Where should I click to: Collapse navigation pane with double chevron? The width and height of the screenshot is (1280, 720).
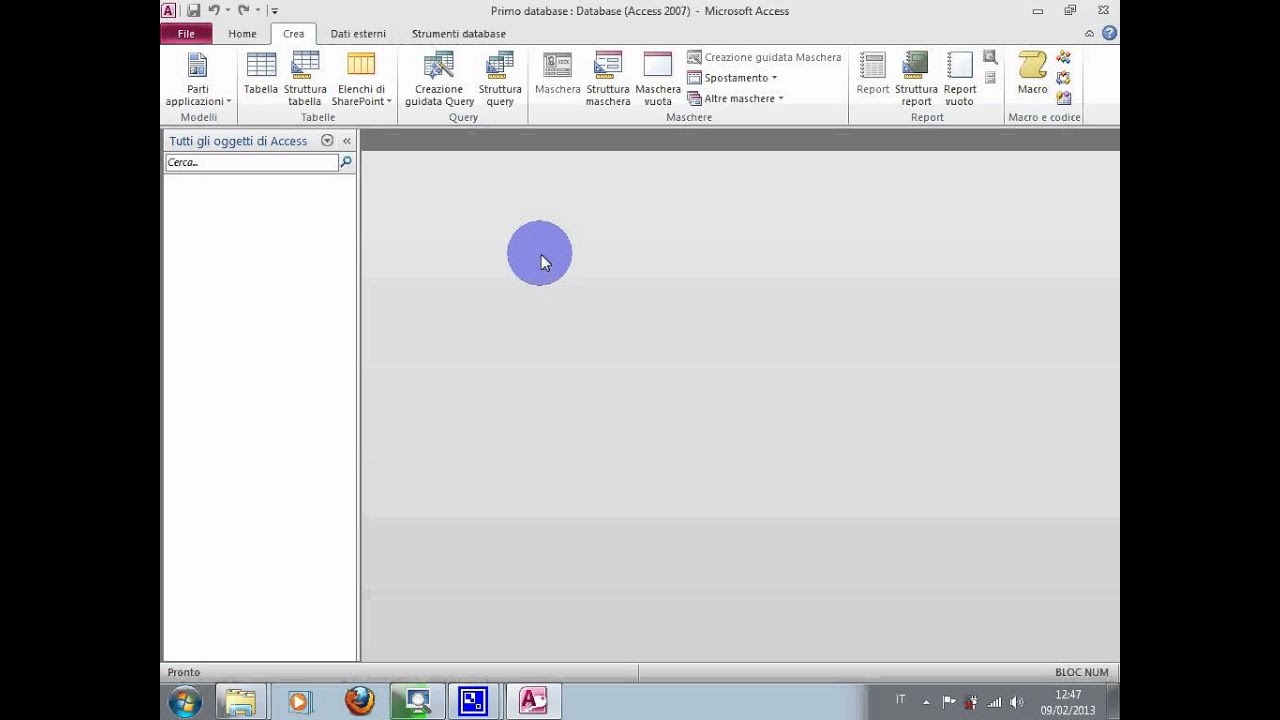[x=347, y=141]
